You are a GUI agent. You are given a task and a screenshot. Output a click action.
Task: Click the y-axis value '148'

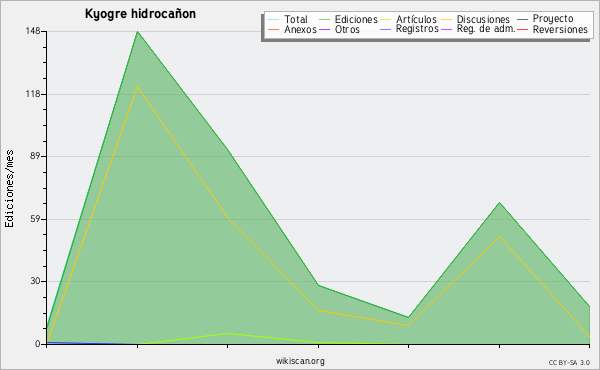coord(33,31)
